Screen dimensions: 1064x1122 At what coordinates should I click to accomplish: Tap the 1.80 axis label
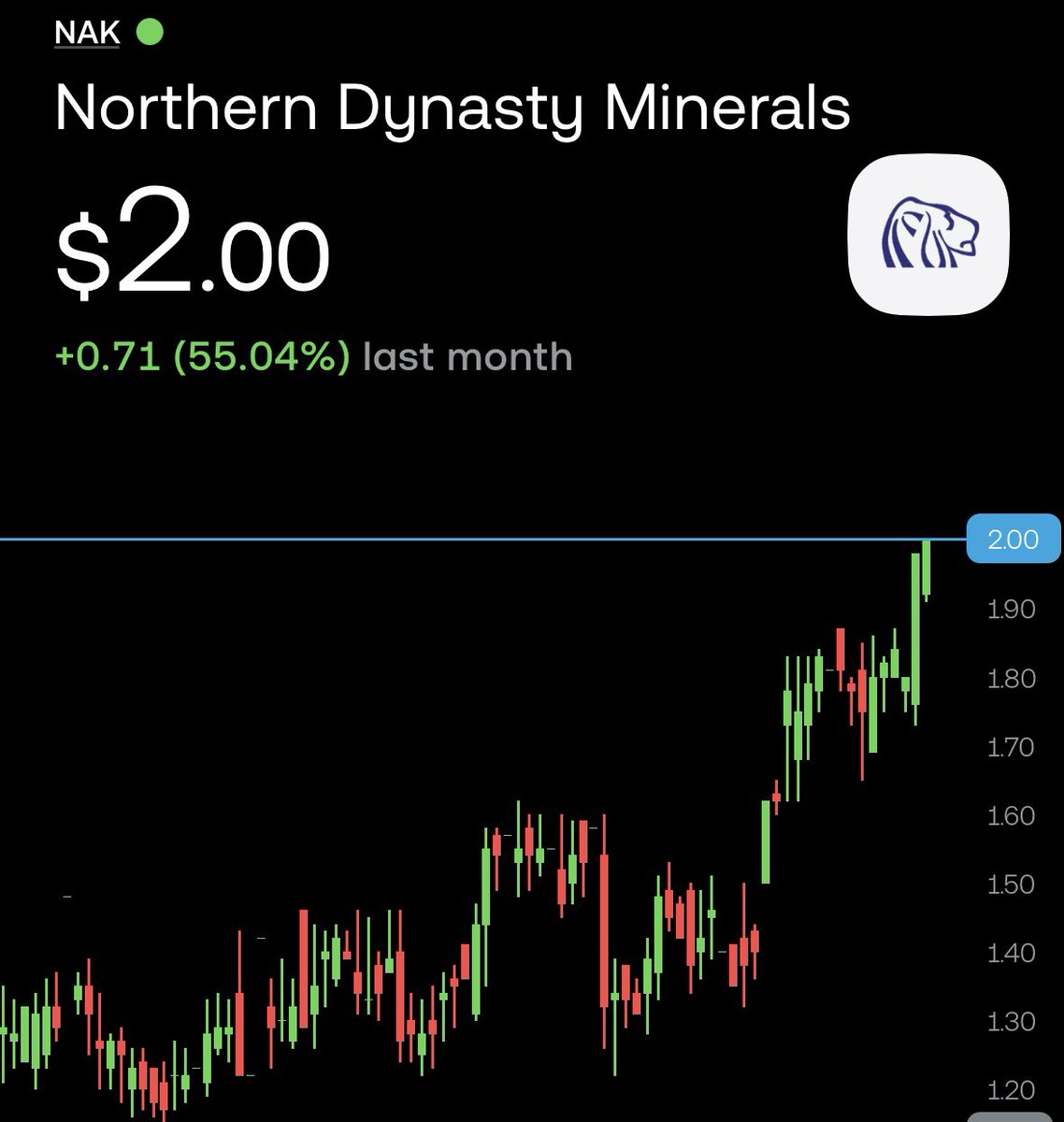pos(1012,678)
